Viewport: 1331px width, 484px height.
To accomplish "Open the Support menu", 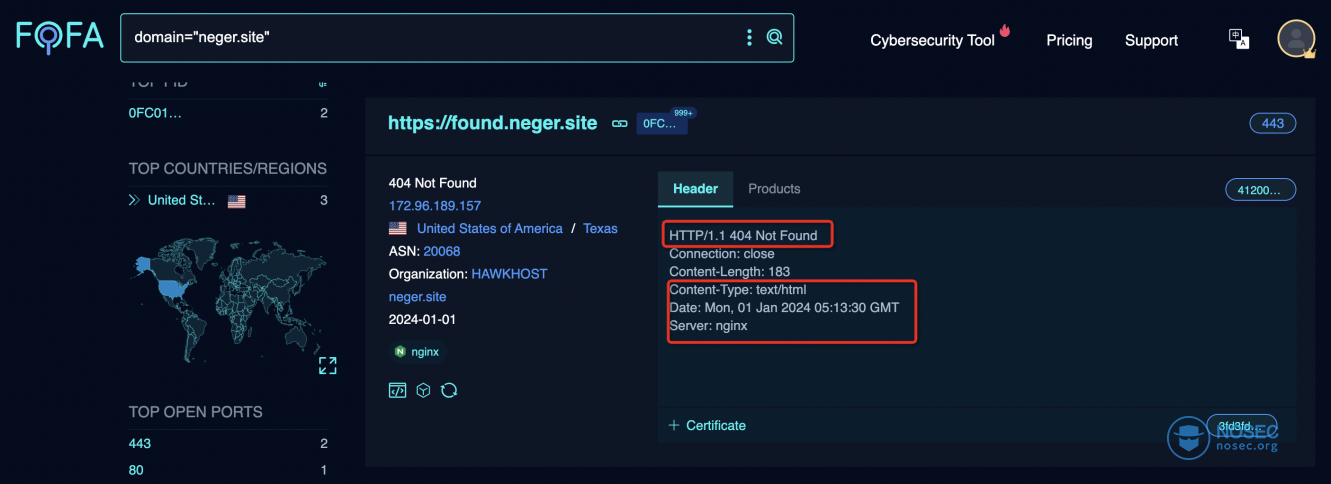I will pyautogui.click(x=1151, y=40).
